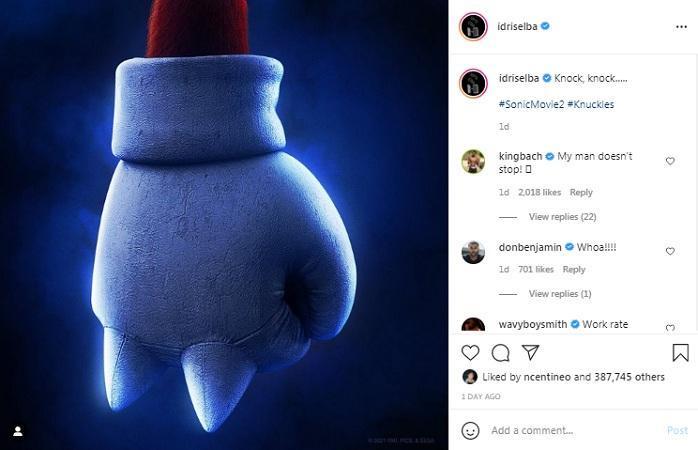Open #SonicMovie2 hashtag
Viewport: 698px width, 450px height.
(x=532, y=105)
